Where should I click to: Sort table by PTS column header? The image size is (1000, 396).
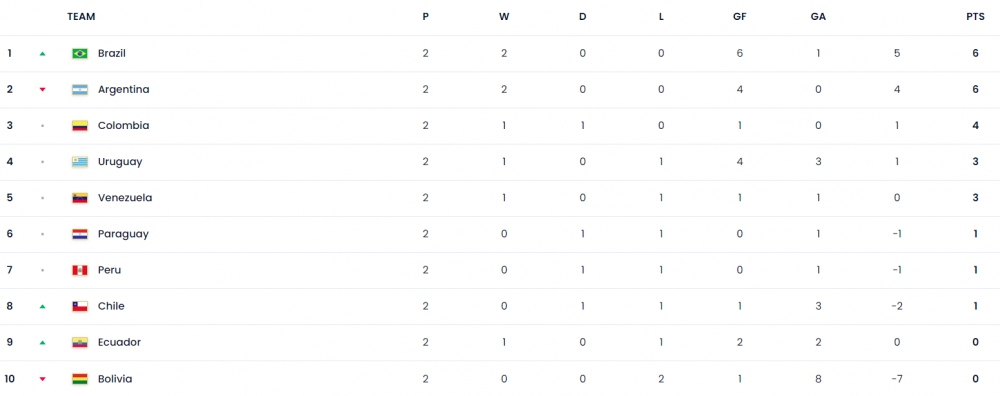pos(975,17)
